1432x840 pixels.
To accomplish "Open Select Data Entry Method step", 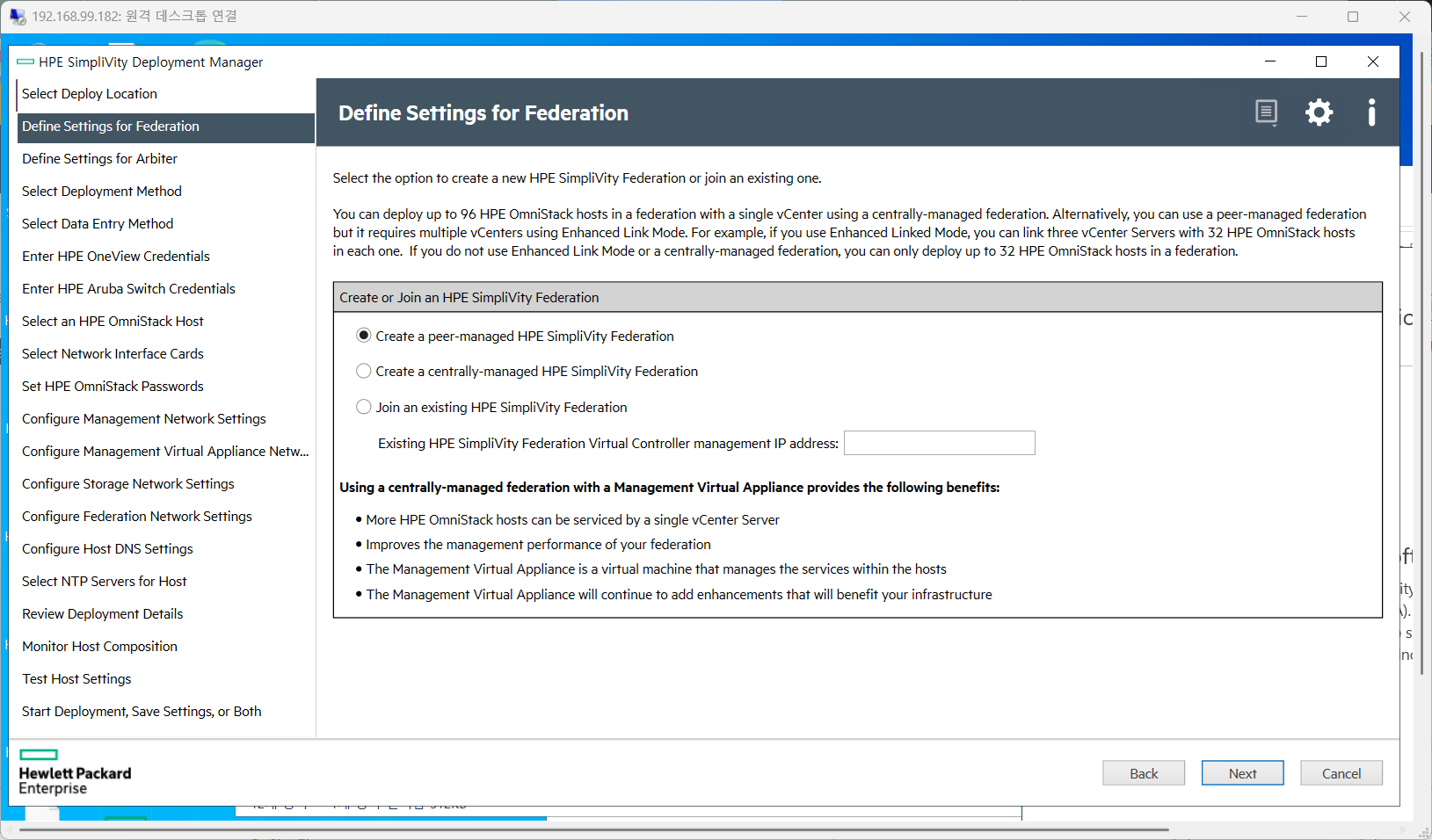I will click(165, 224).
